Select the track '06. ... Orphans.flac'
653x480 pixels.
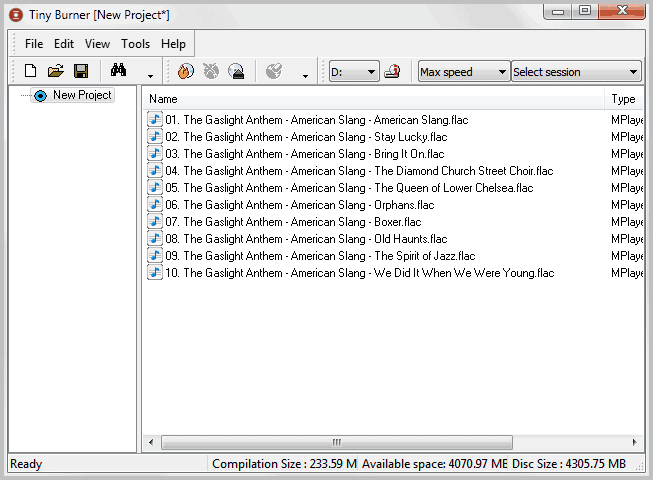[x=299, y=205]
